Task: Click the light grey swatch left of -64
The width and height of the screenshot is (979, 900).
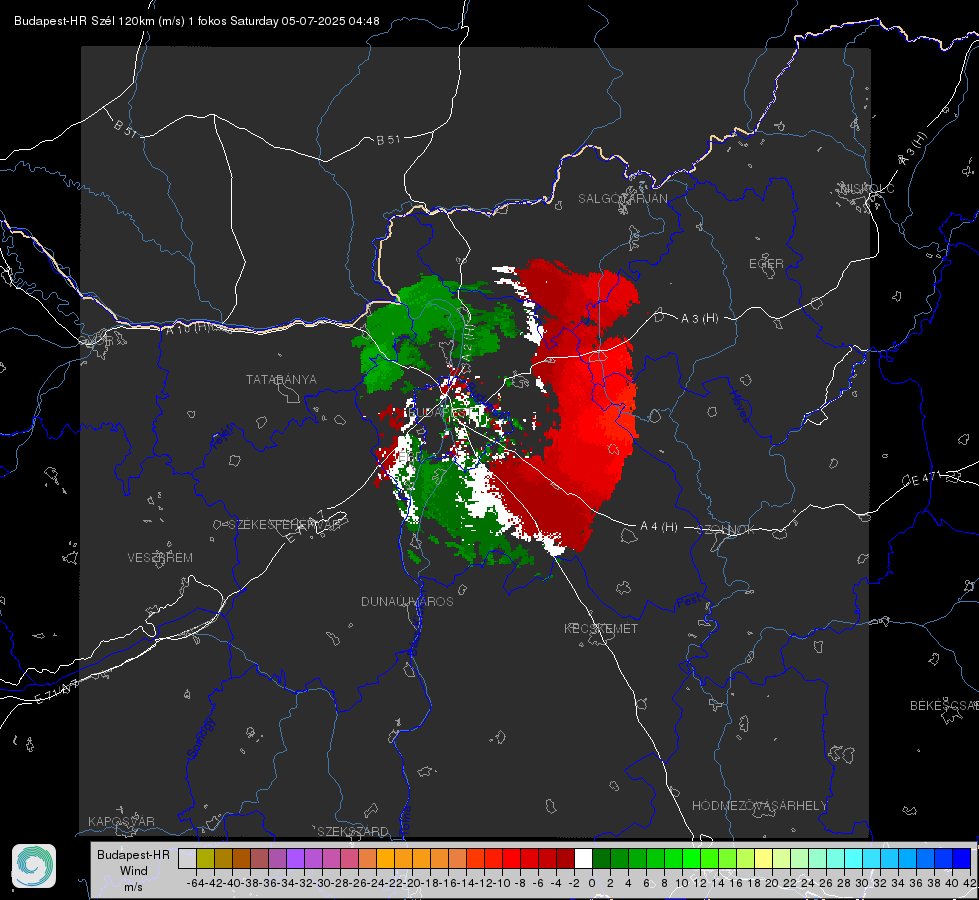Action: pyautogui.click(x=187, y=858)
